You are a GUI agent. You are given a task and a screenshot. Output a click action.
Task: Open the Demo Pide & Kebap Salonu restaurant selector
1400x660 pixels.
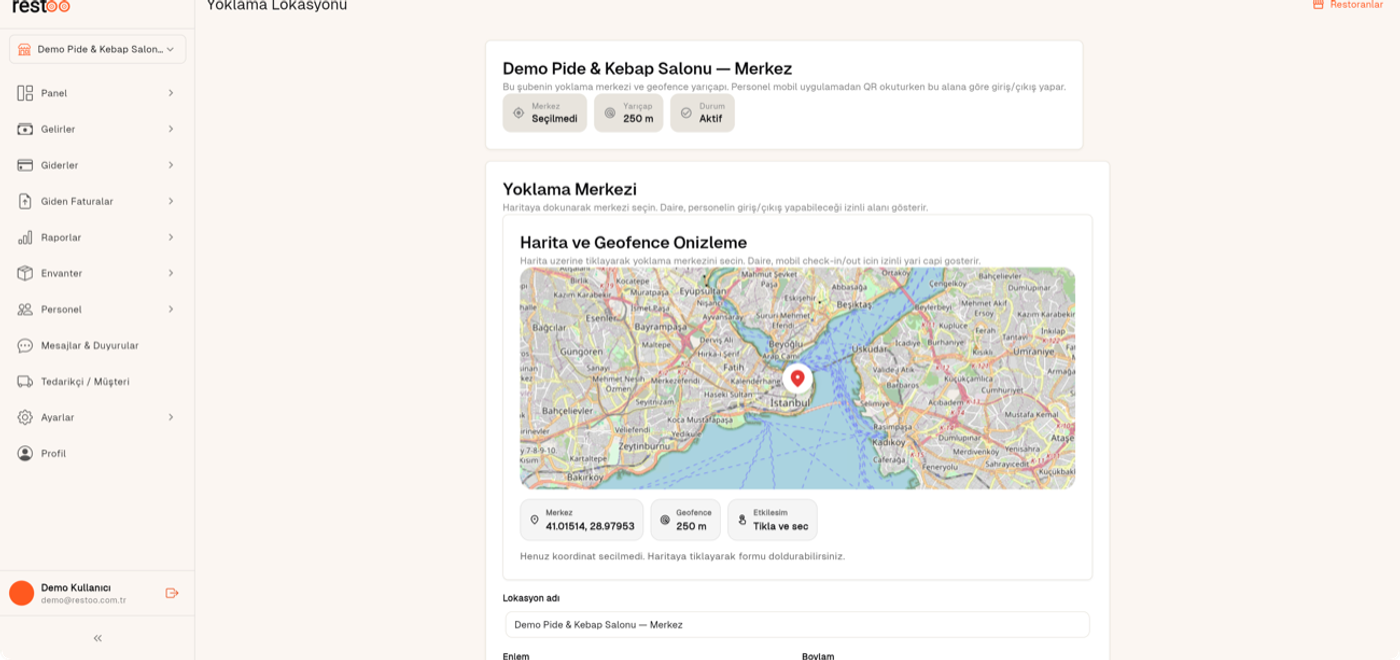[97, 49]
